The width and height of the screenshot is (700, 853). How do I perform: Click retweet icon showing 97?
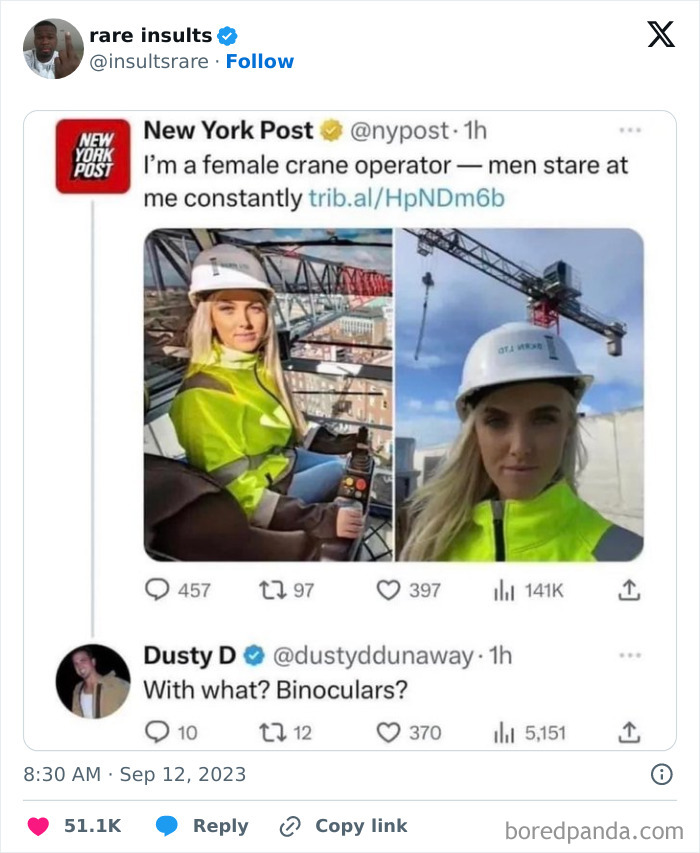pos(273,590)
